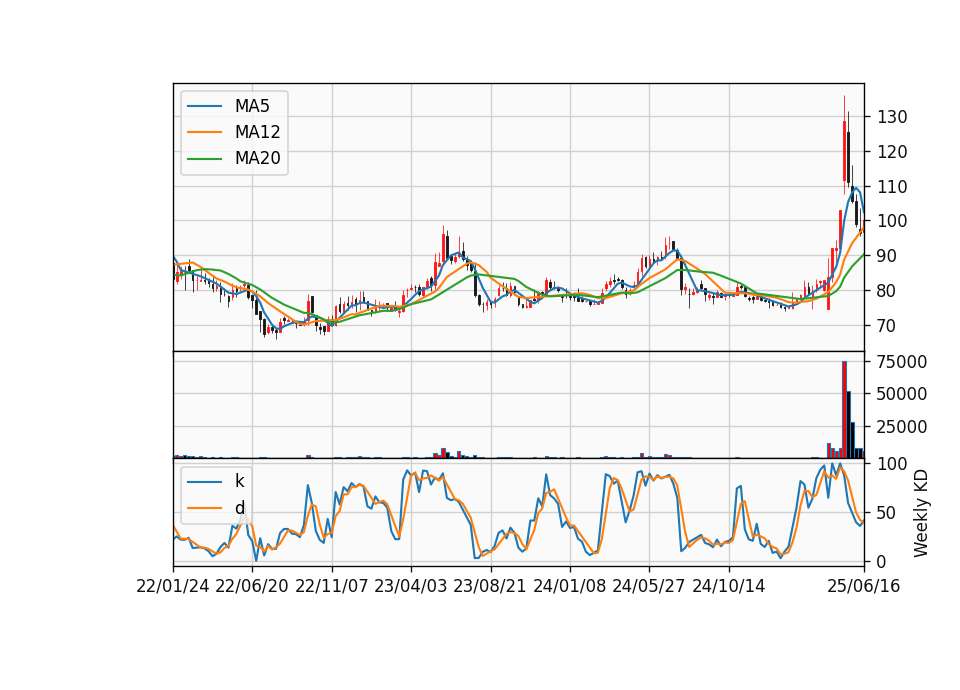This screenshot has height=690, width=960.
Task: Click the 70 price axis label
Action: (887, 326)
